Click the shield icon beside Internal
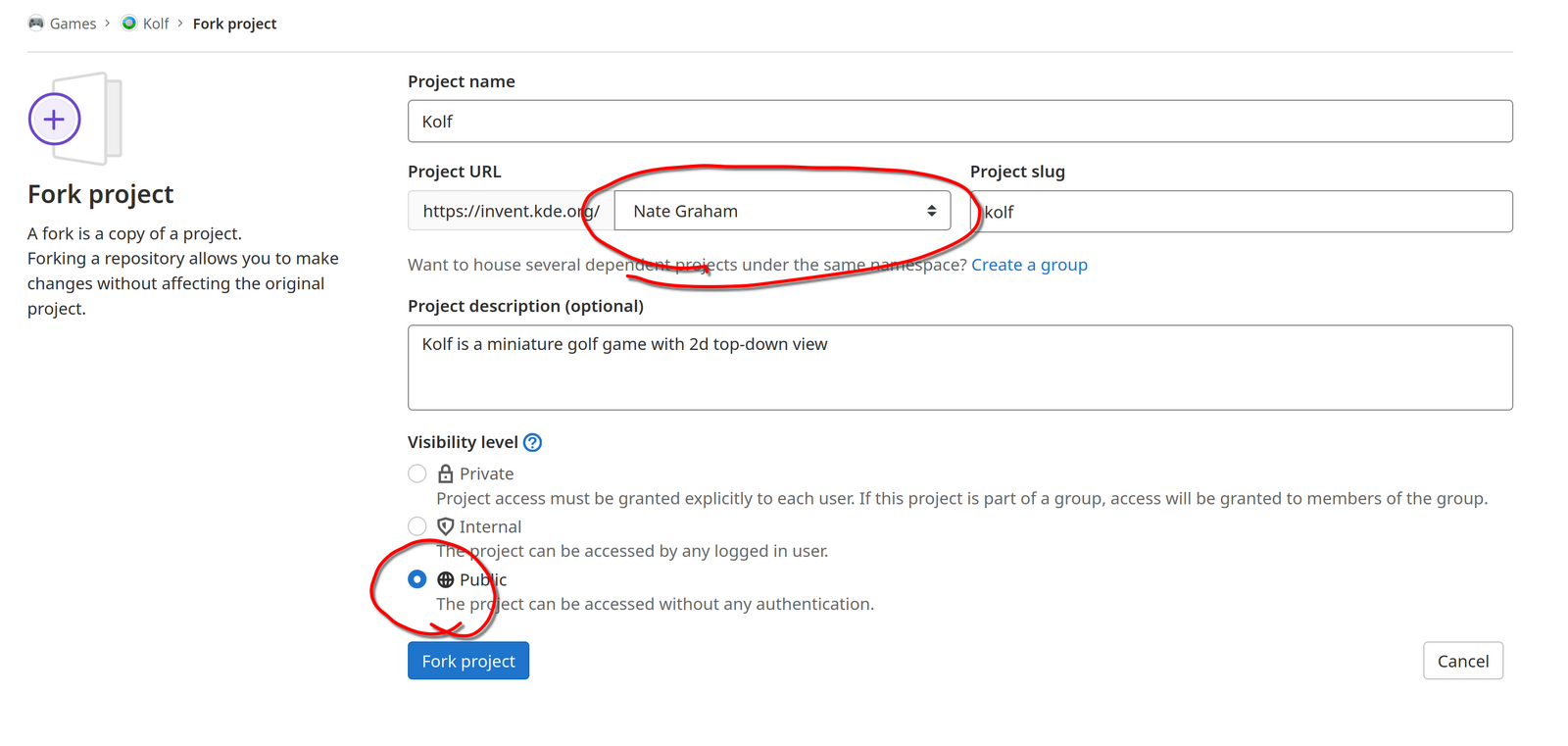Image resolution: width=1568 pixels, height=746 pixels. click(445, 527)
